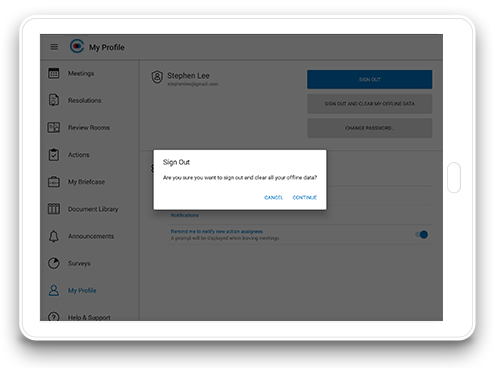Click the Review Rooms icon
This screenshot has width=495, height=368.
pos(54,127)
